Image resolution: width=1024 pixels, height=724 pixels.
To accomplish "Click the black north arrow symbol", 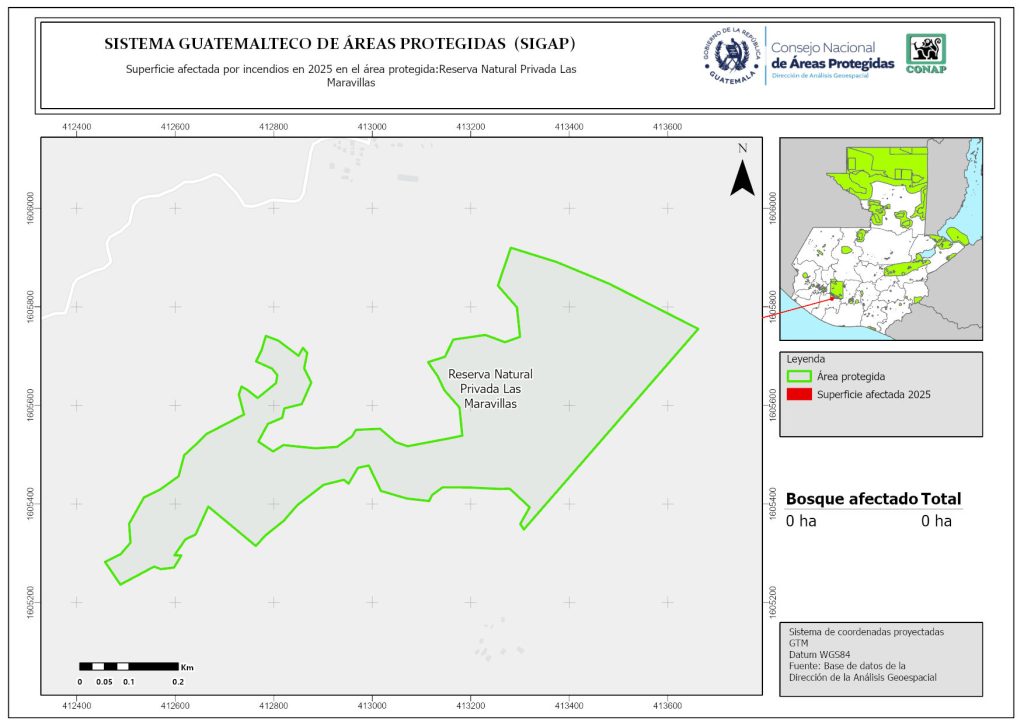I will [741, 175].
